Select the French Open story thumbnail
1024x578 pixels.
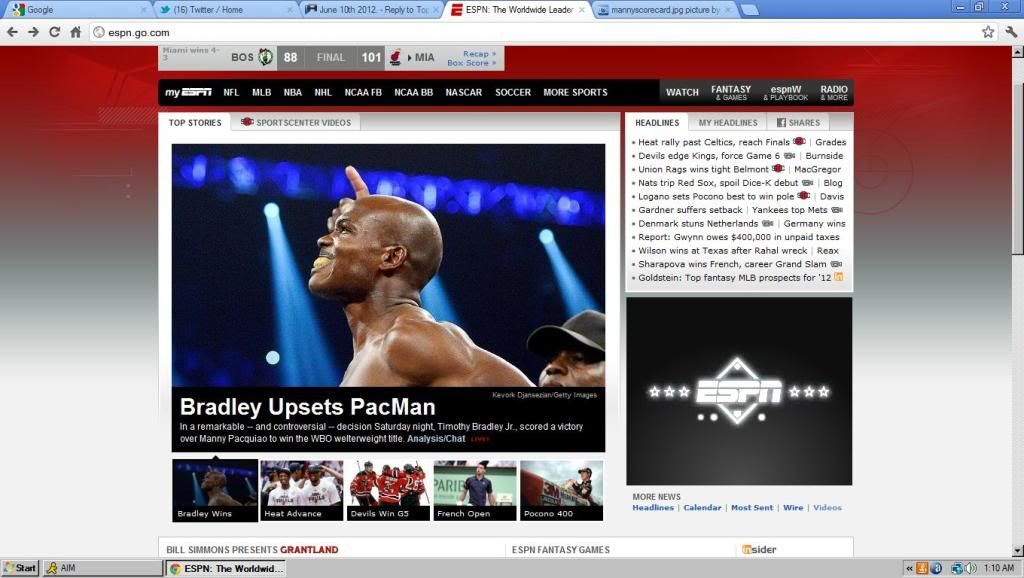click(475, 490)
